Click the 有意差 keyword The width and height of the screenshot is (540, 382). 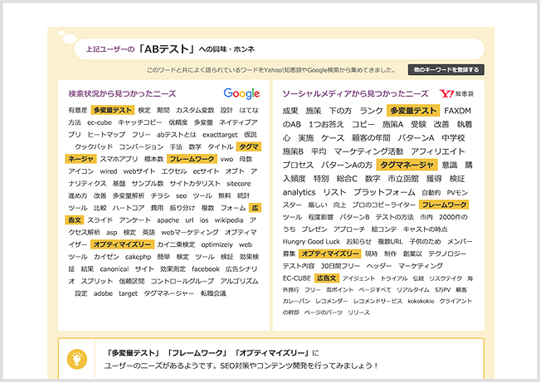pos(78,110)
